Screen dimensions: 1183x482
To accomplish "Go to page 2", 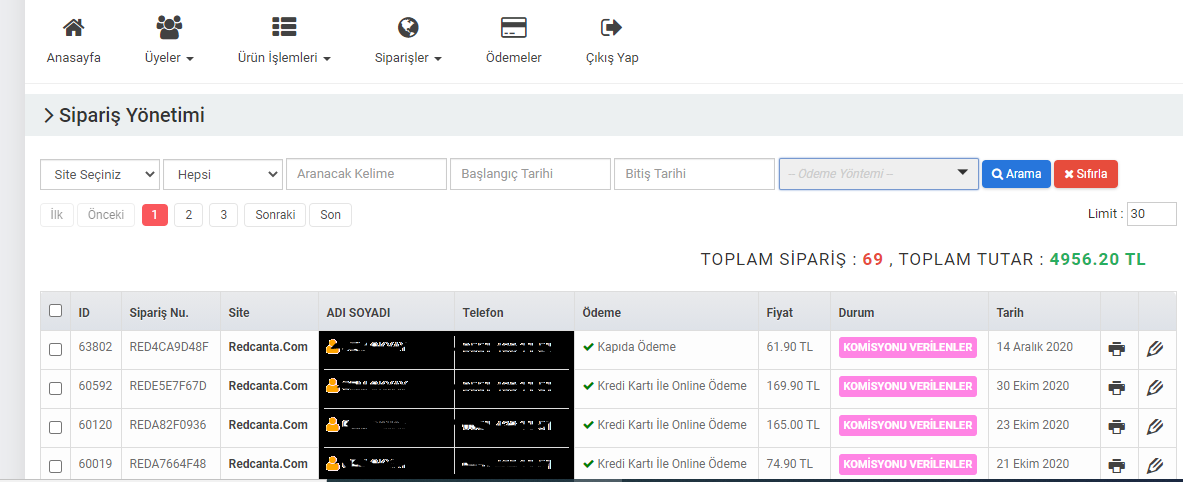I will click(189, 215).
